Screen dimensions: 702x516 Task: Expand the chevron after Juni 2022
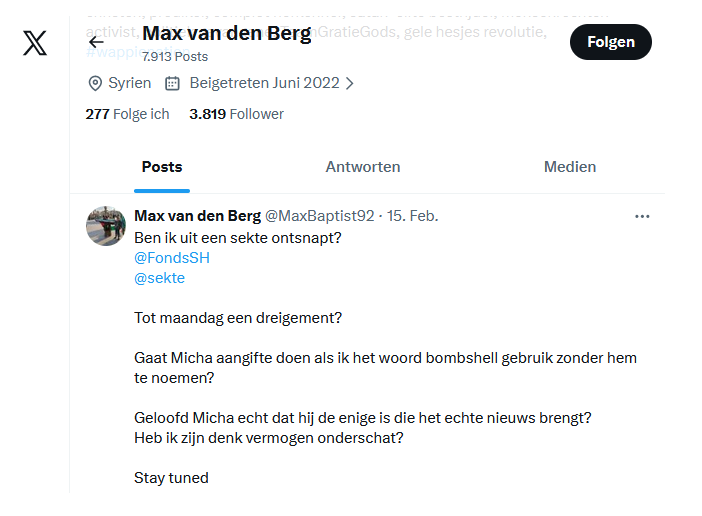click(x=350, y=83)
